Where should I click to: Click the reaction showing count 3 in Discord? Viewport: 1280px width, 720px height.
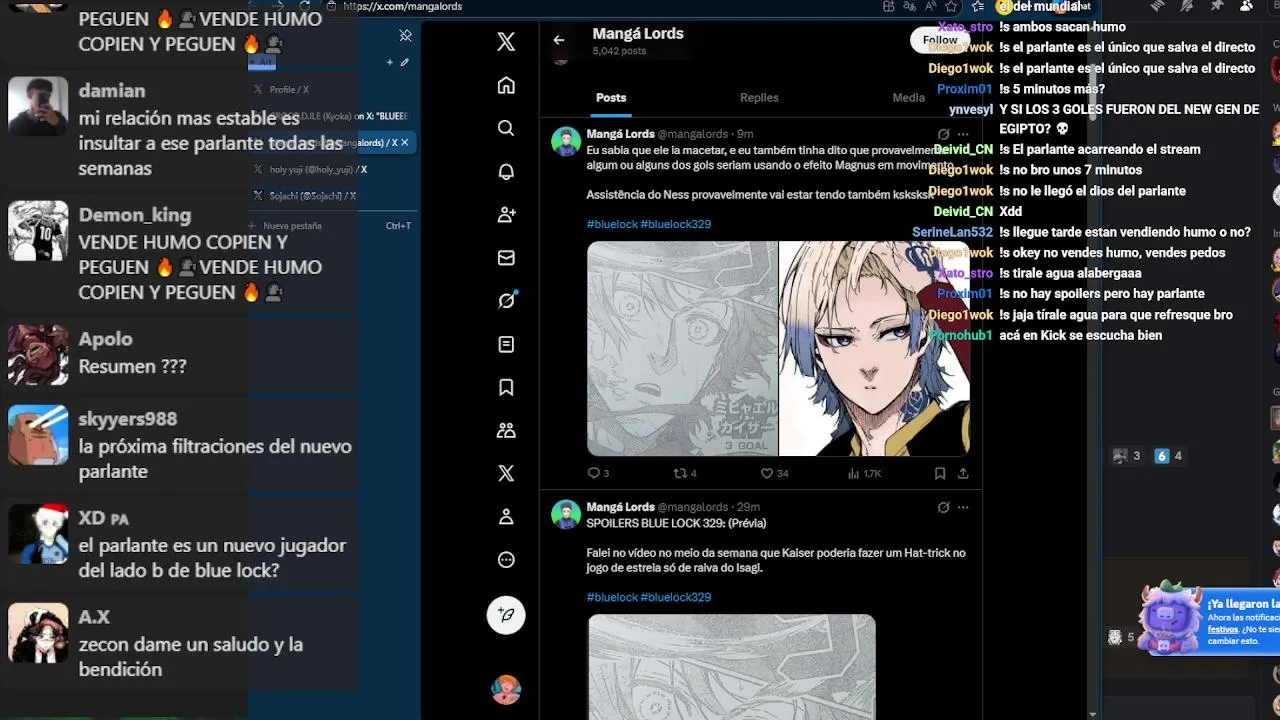click(1126, 456)
